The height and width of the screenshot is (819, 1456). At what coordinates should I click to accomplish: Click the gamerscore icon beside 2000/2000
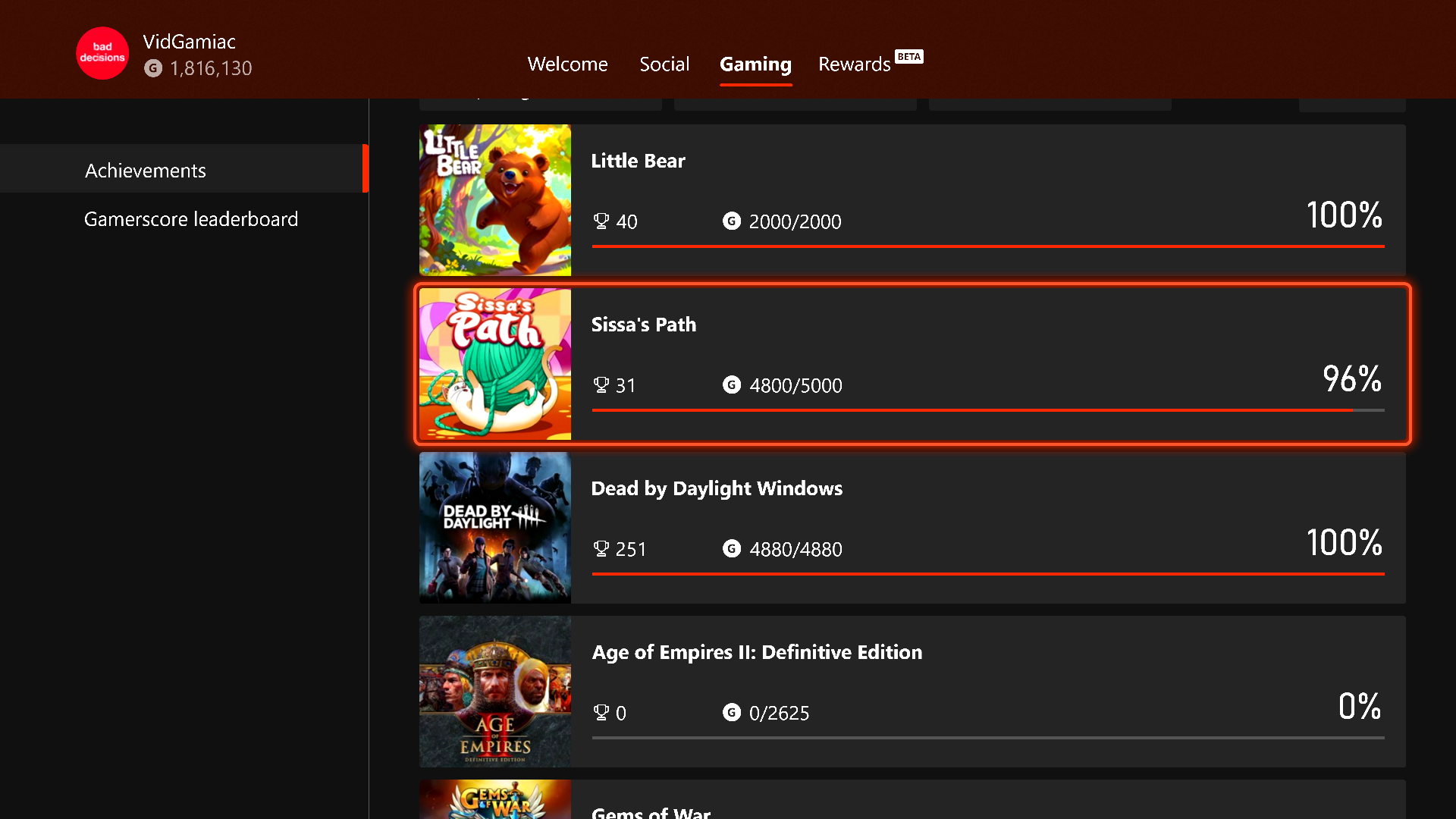pyautogui.click(x=732, y=221)
